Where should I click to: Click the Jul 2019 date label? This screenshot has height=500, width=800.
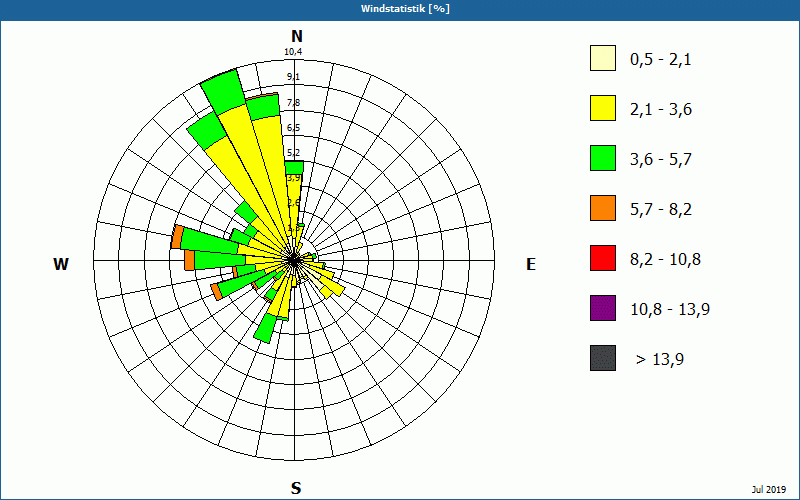769,489
